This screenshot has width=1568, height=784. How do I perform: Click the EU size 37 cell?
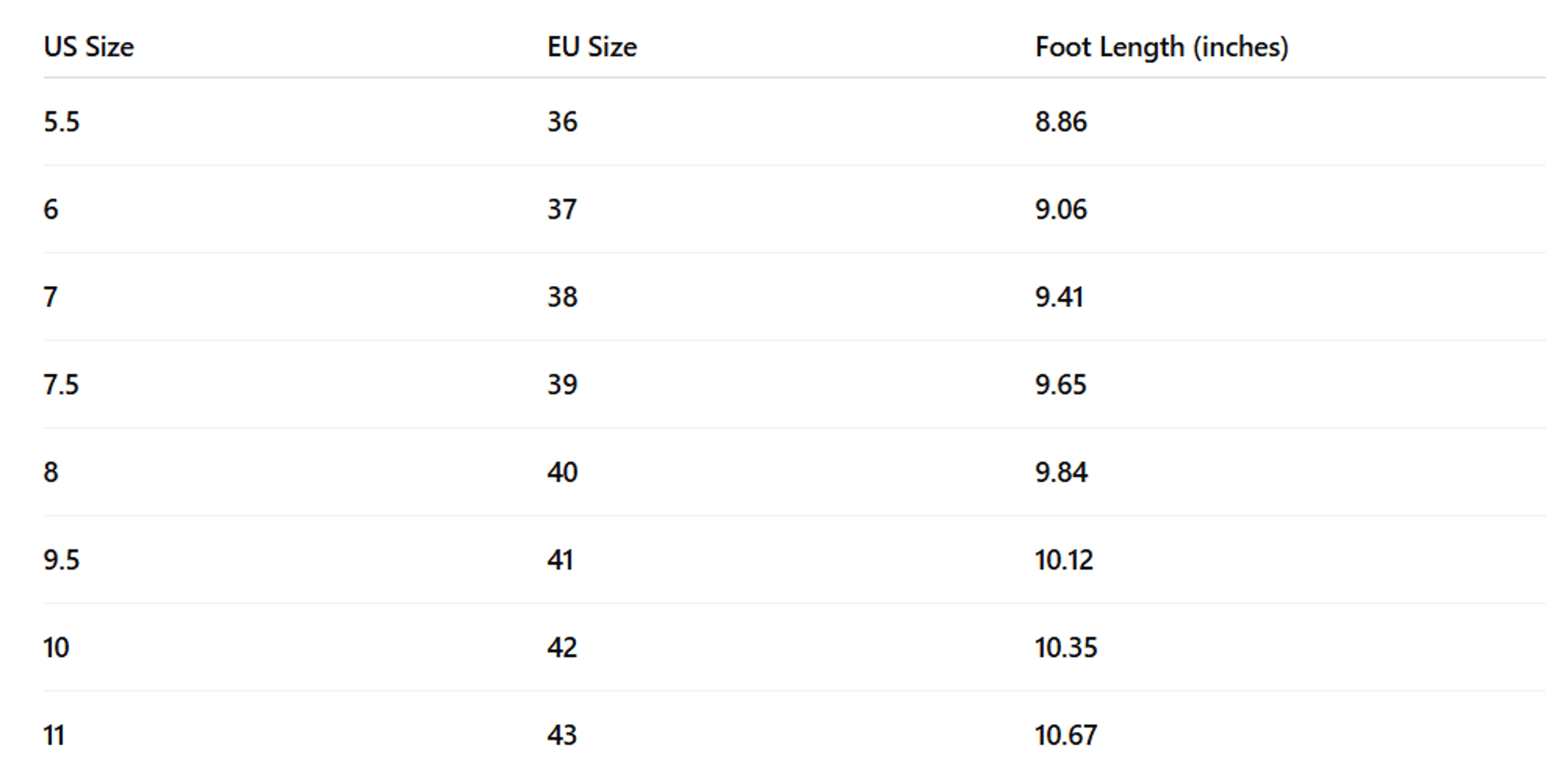[562, 209]
